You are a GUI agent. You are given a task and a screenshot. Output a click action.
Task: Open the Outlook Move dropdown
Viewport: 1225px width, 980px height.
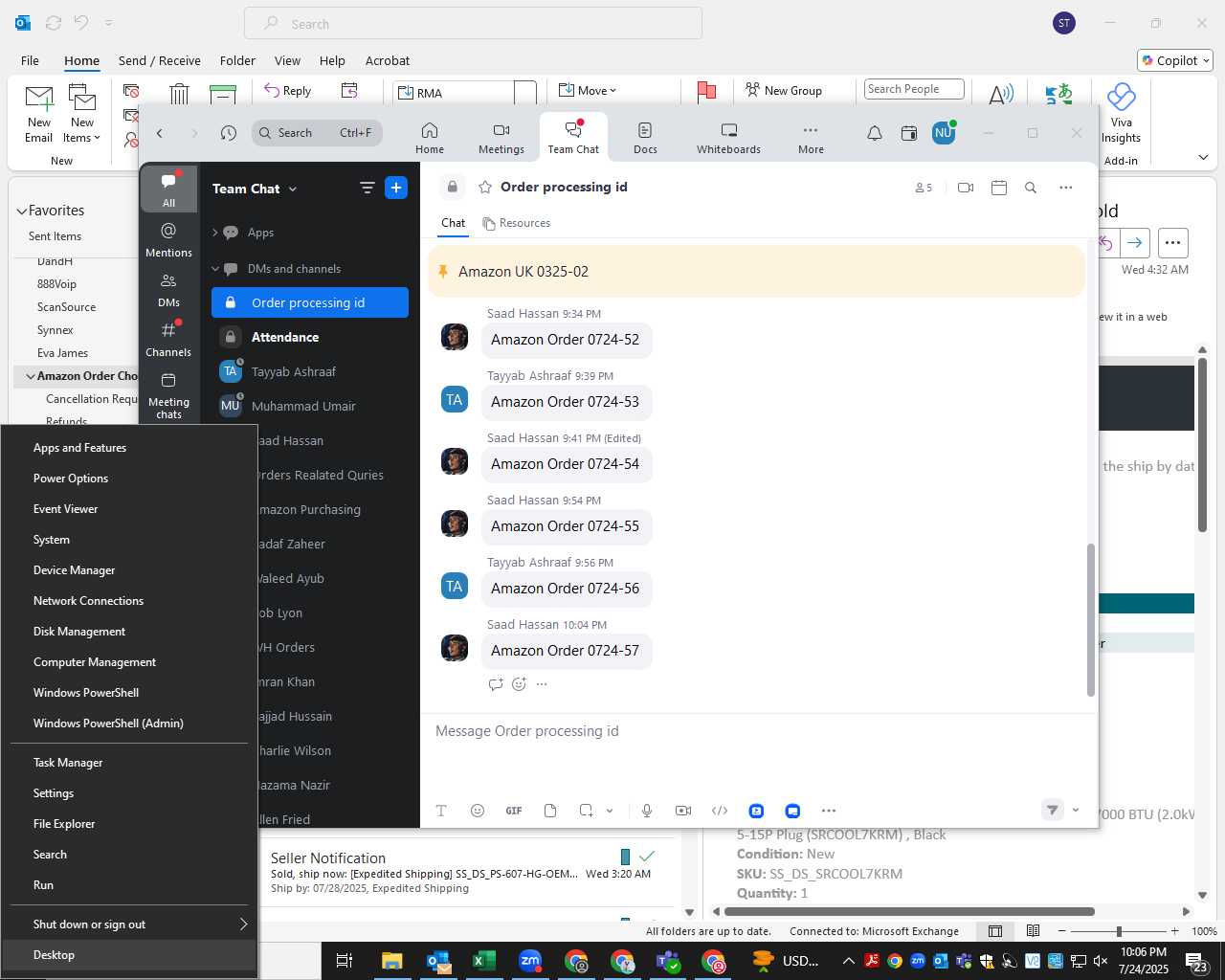[588, 90]
